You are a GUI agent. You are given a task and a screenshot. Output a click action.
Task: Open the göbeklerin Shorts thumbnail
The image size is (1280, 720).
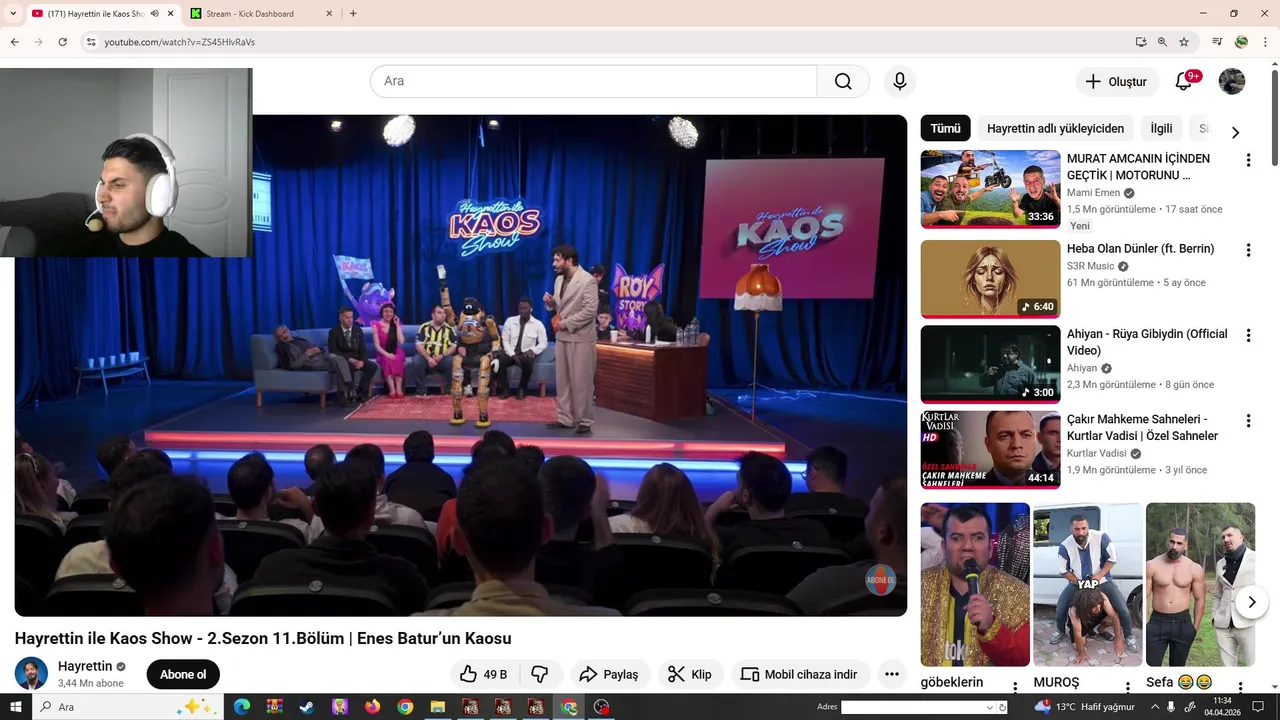[975, 584]
